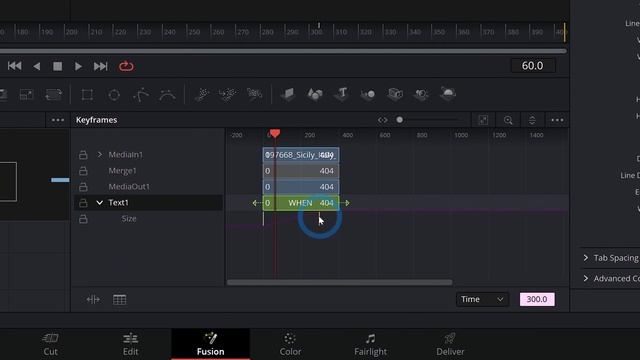640x360 pixels.
Task: Add a Merge 3D node
Action: (368, 94)
